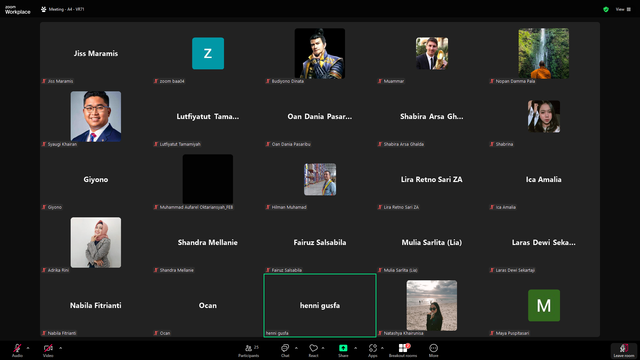Click muted mic icon beside Jiss Maramis label
Image resolution: width=640 pixels, height=360 pixels.
(x=44, y=81)
